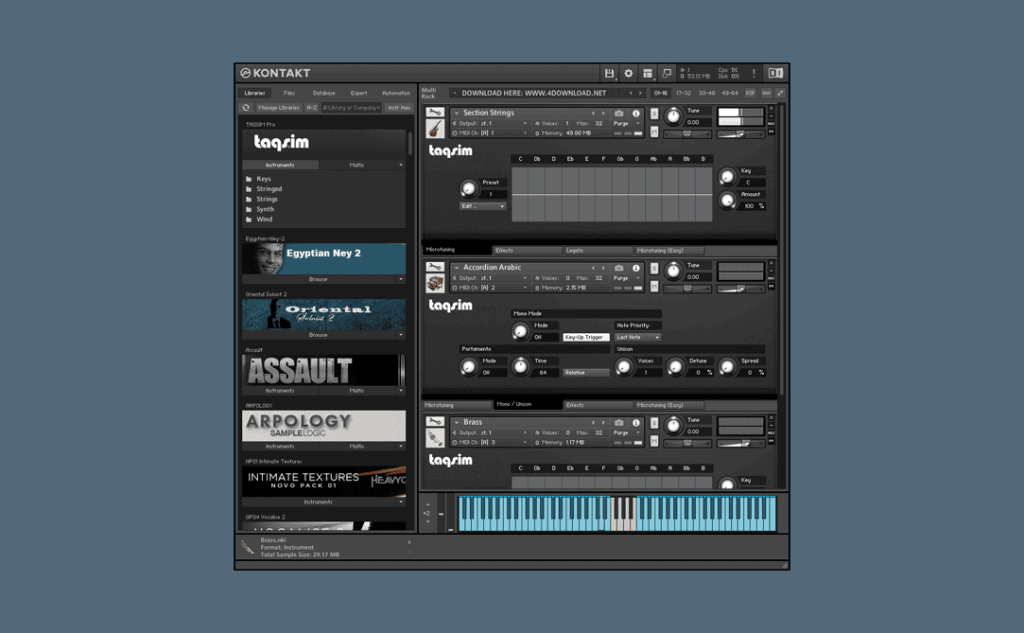Click the exclamation panic icon
This screenshot has width=1024, height=633.
(754, 73)
